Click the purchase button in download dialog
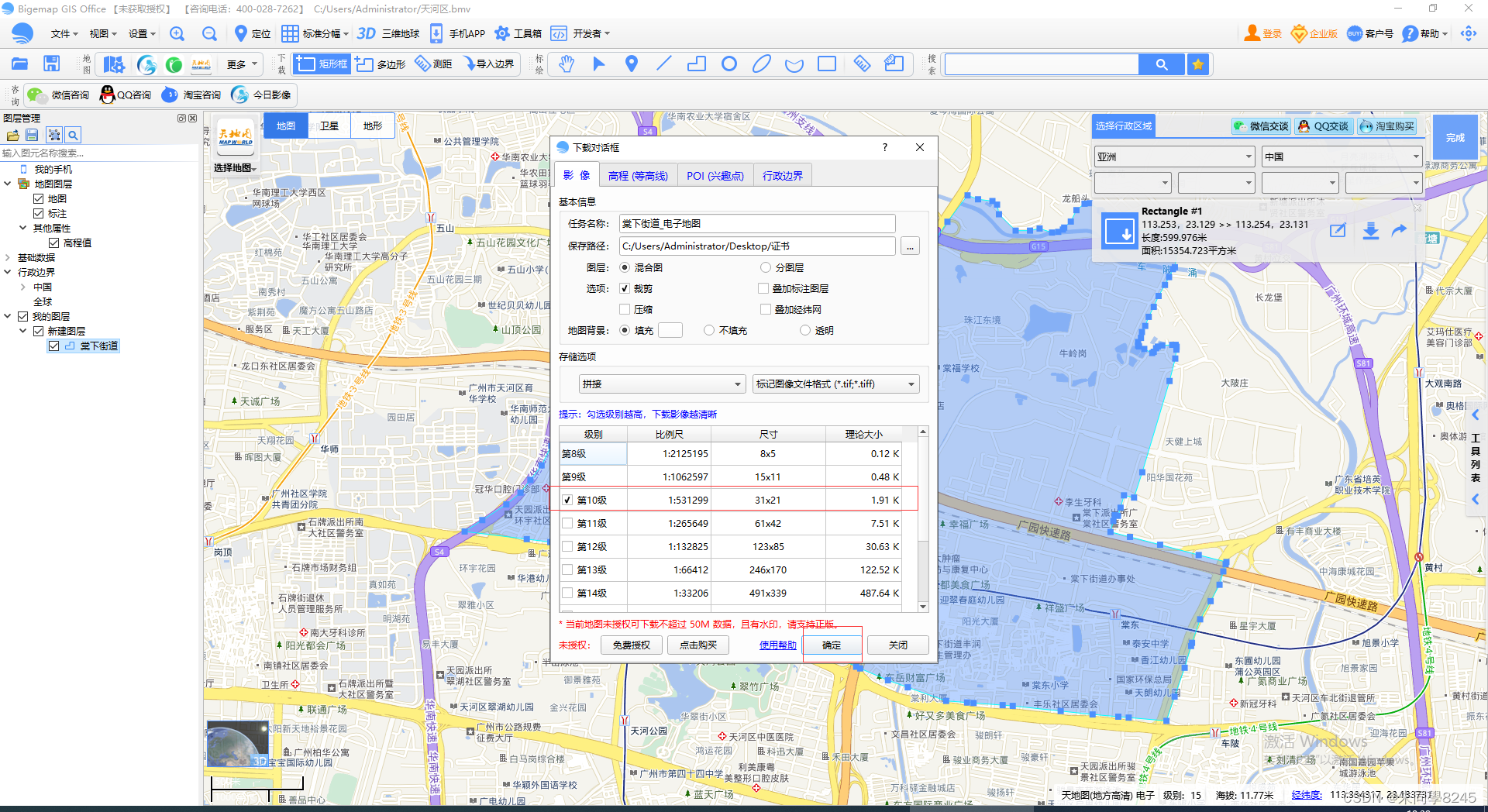 pos(698,645)
